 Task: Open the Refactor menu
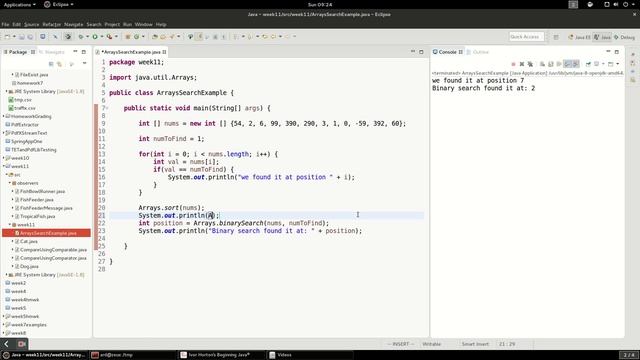tap(51, 24)
